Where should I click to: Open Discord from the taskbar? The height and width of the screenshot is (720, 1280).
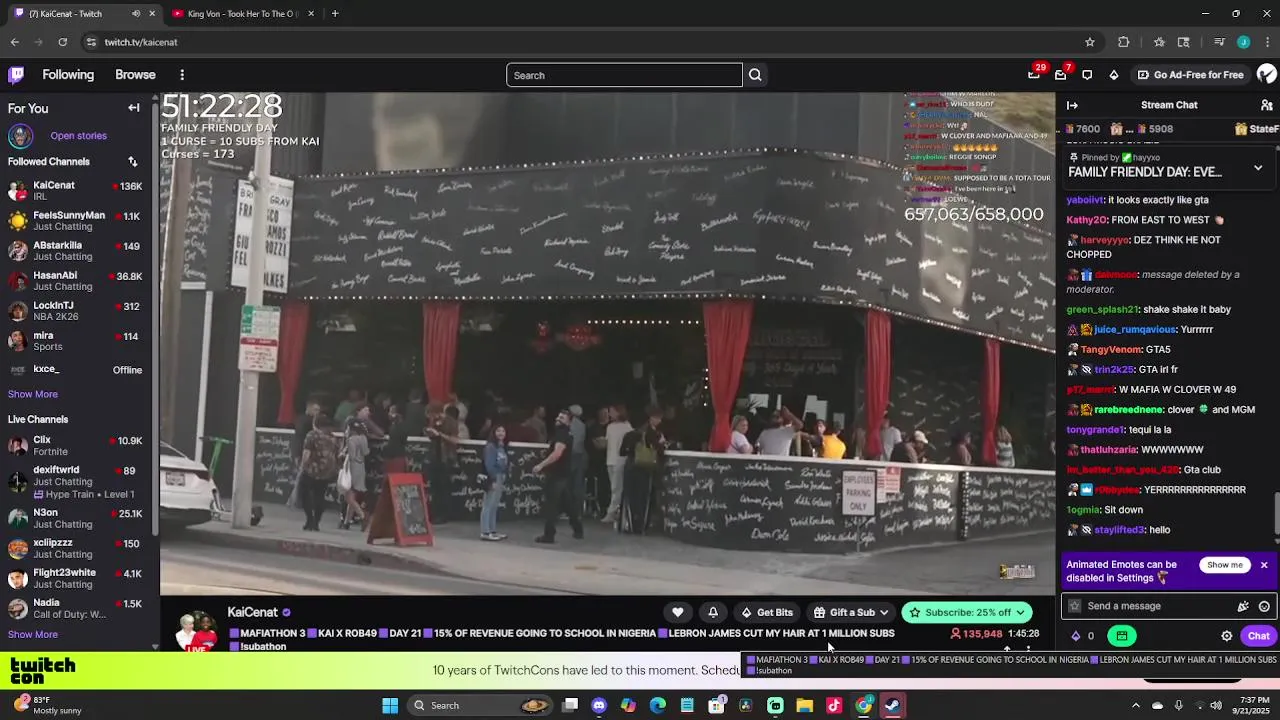coord(599,706)
